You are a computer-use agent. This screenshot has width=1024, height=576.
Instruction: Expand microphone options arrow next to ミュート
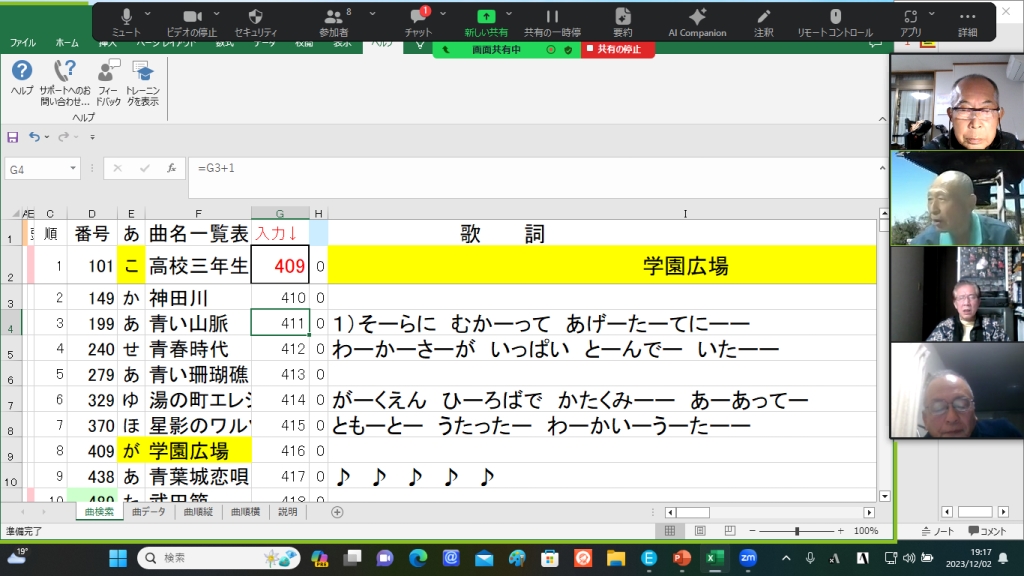click(148, 14)
